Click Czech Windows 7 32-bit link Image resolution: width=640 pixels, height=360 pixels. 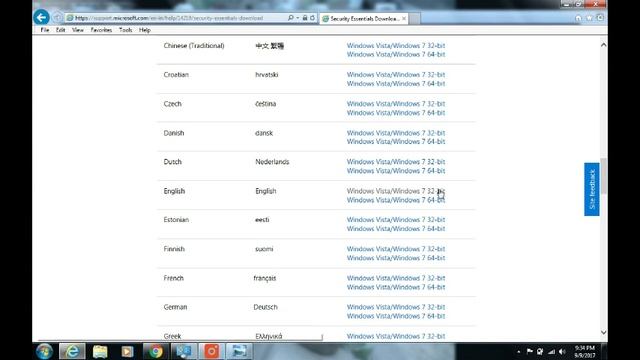[x=396, y=104]
